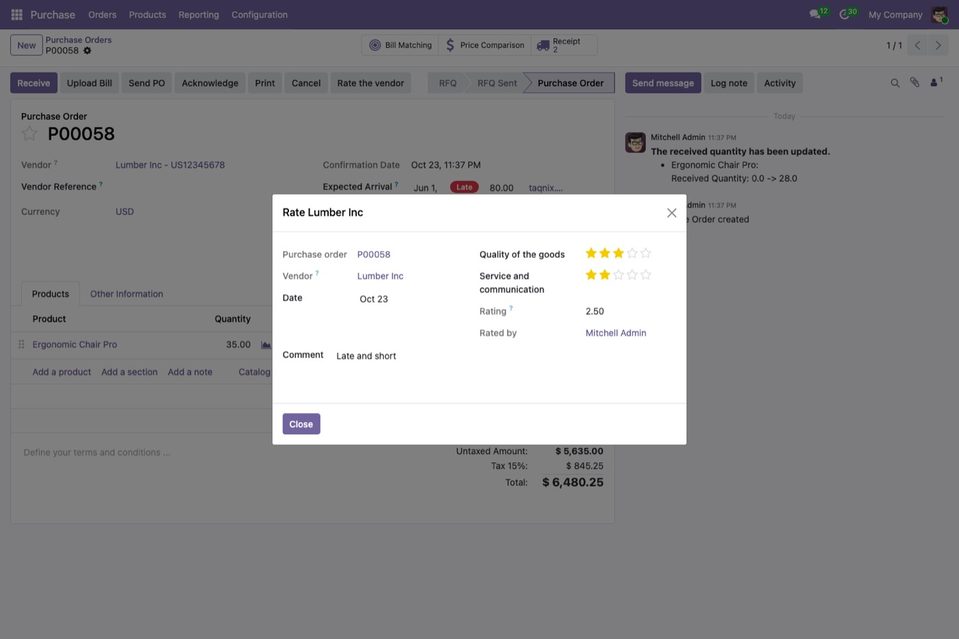Select the Products tab on the order
This screenshot has height=639, width=959.
pyautogui.click(x=50, y=294)
